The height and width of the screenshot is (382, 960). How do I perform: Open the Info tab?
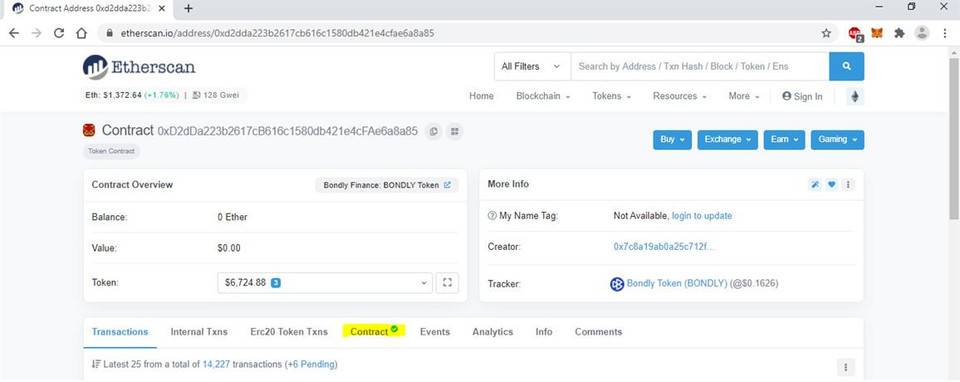click(x=544, y=332)
